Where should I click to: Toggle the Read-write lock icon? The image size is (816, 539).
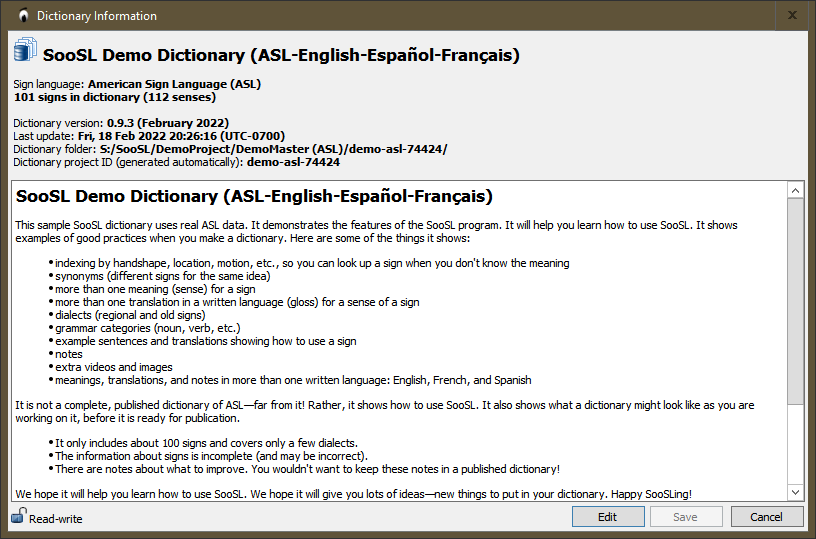pos(19,516)
